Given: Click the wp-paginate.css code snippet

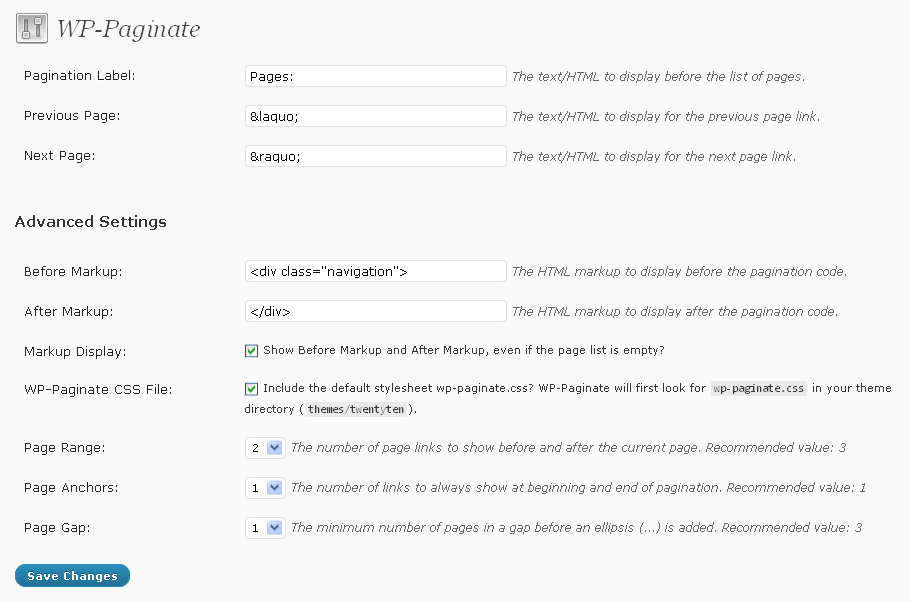Looking at the screenshot, I should tap(757, 388).
